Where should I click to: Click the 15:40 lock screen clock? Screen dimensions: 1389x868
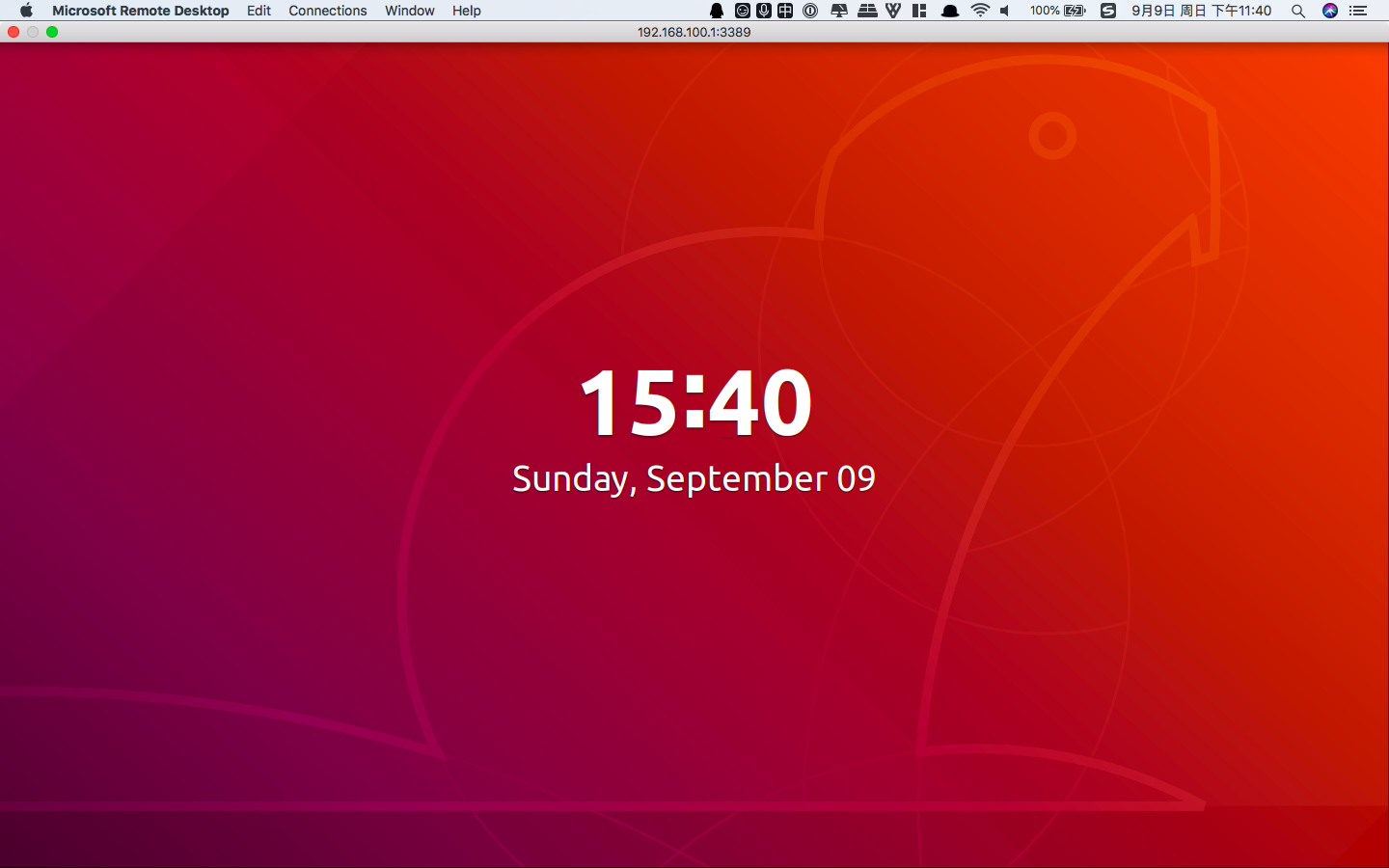(694, 402)
